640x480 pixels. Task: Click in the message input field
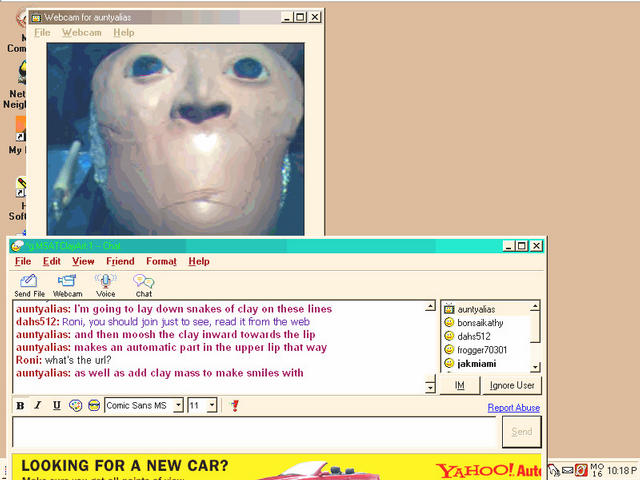pyautogui.click(x=255, y=432)
